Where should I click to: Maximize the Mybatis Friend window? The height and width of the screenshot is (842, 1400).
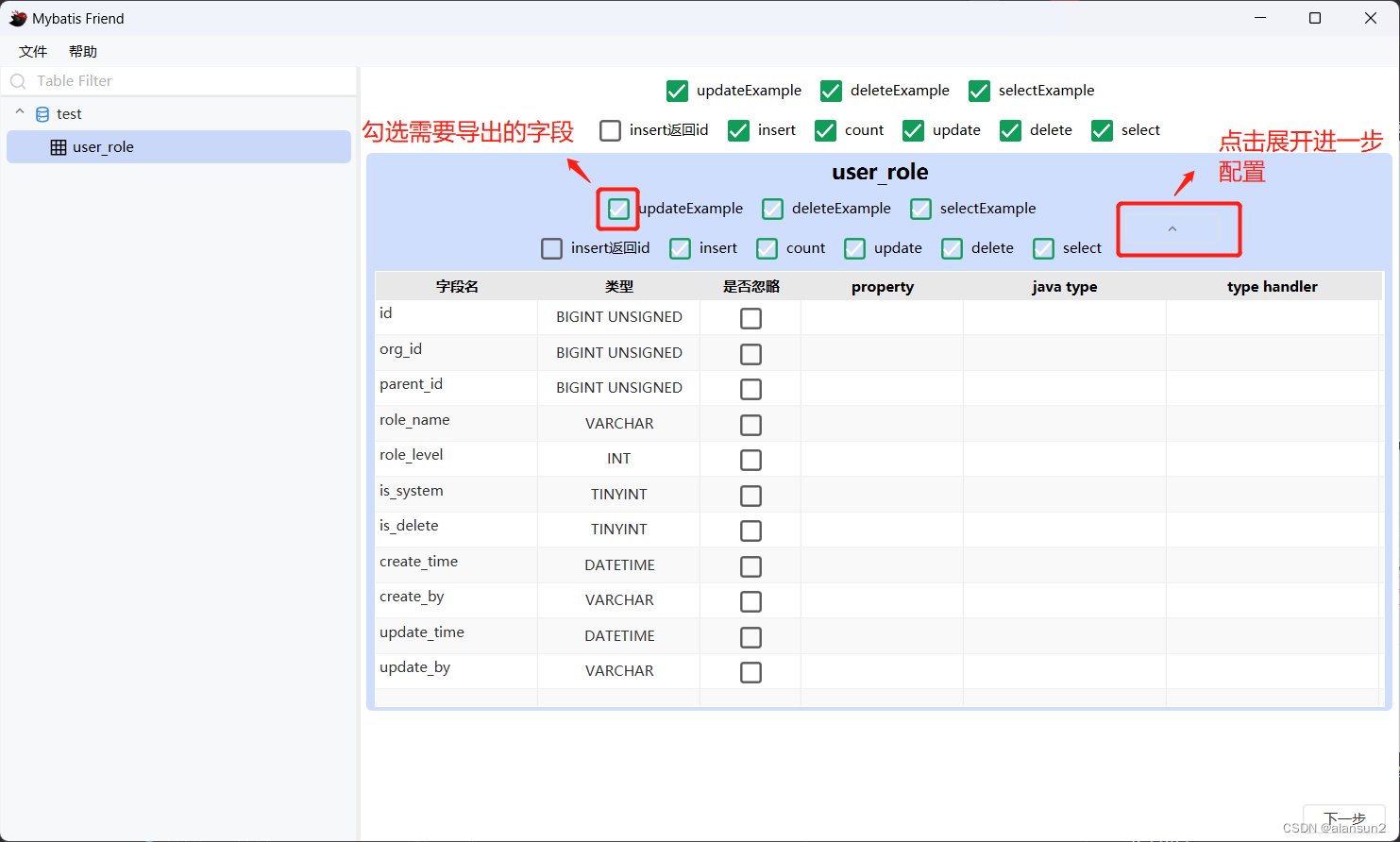1315,18
